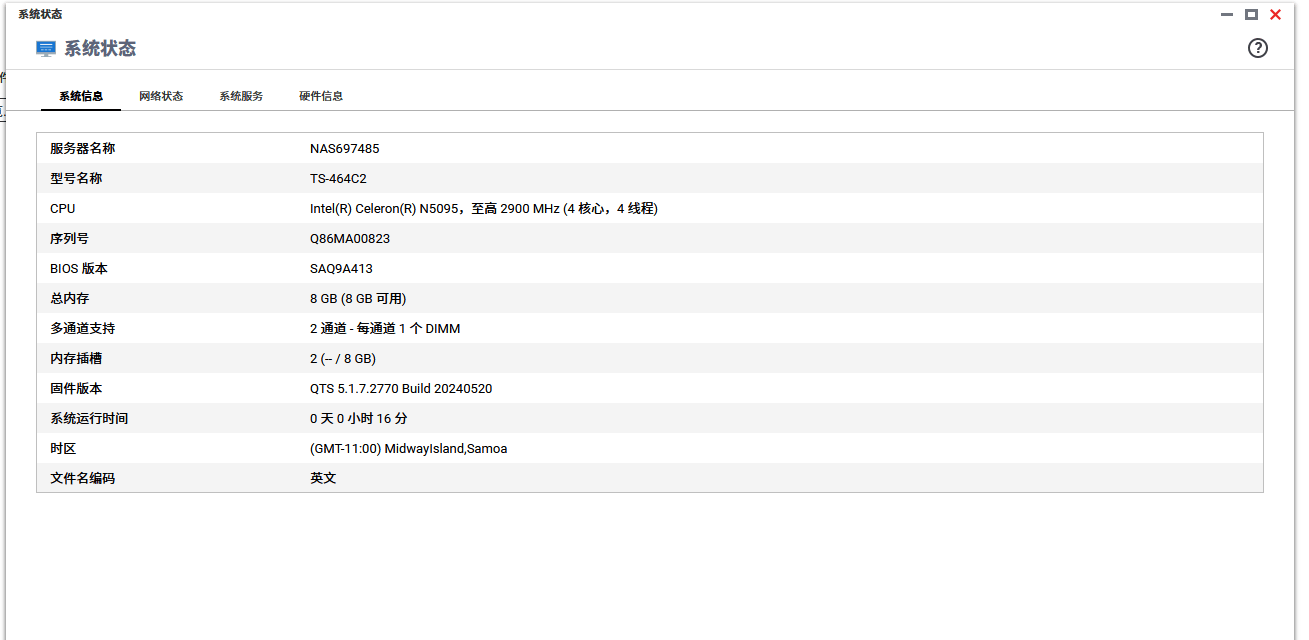Select the 序列号 label
This screenshot has height=640, width=1309.
(69, 238)
